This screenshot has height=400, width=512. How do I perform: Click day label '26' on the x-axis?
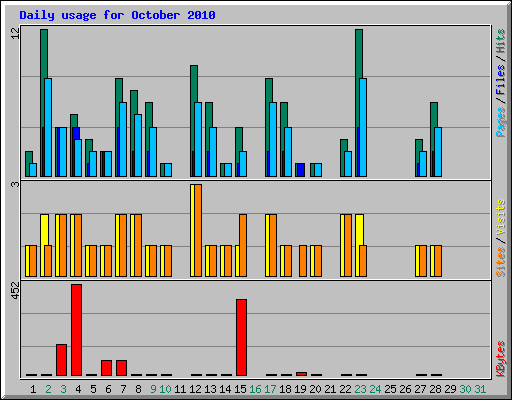[405, 389]
